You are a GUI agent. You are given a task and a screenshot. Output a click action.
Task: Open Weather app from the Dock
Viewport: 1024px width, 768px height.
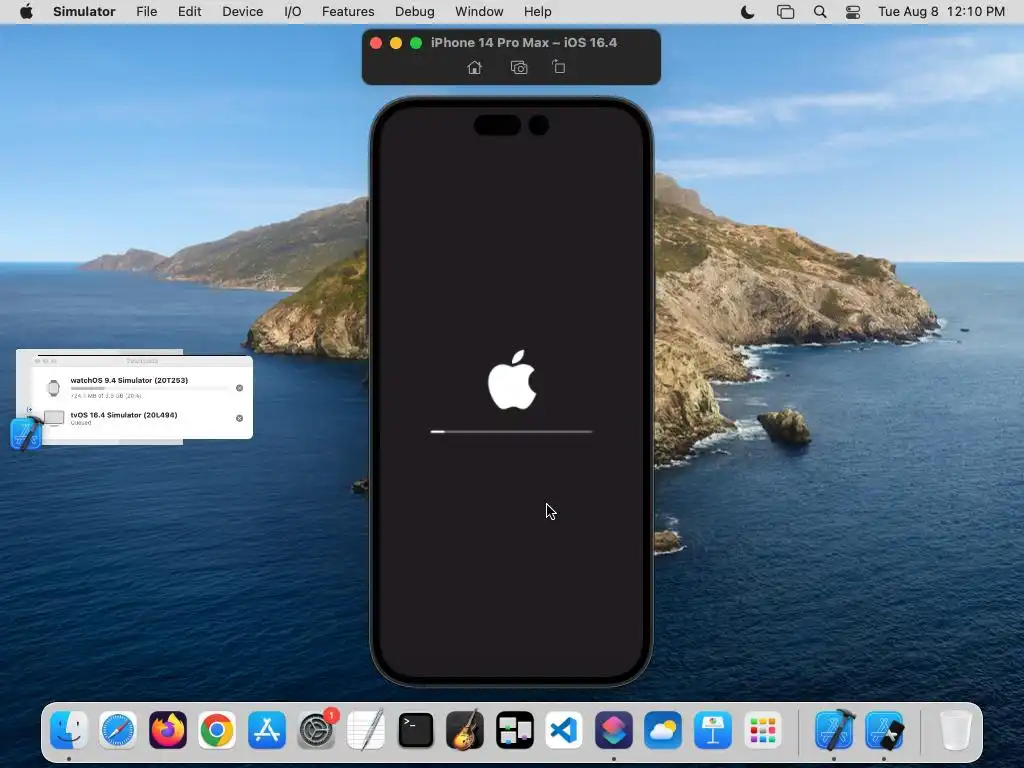click(664, 729)
